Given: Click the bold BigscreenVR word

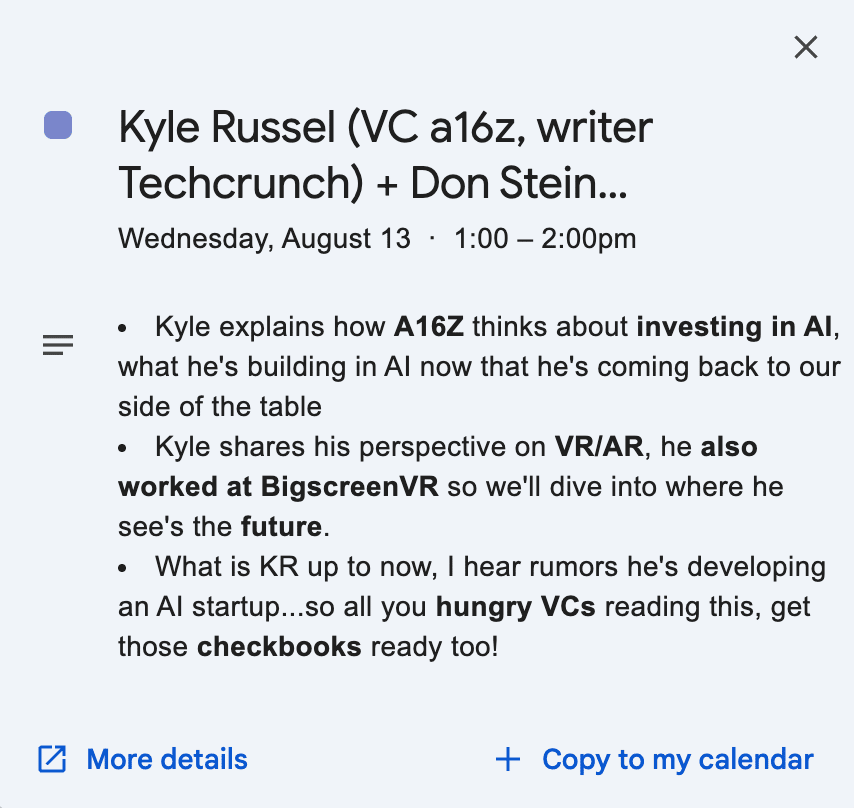Looking at the screenshot, I should (x=350, y=487).
